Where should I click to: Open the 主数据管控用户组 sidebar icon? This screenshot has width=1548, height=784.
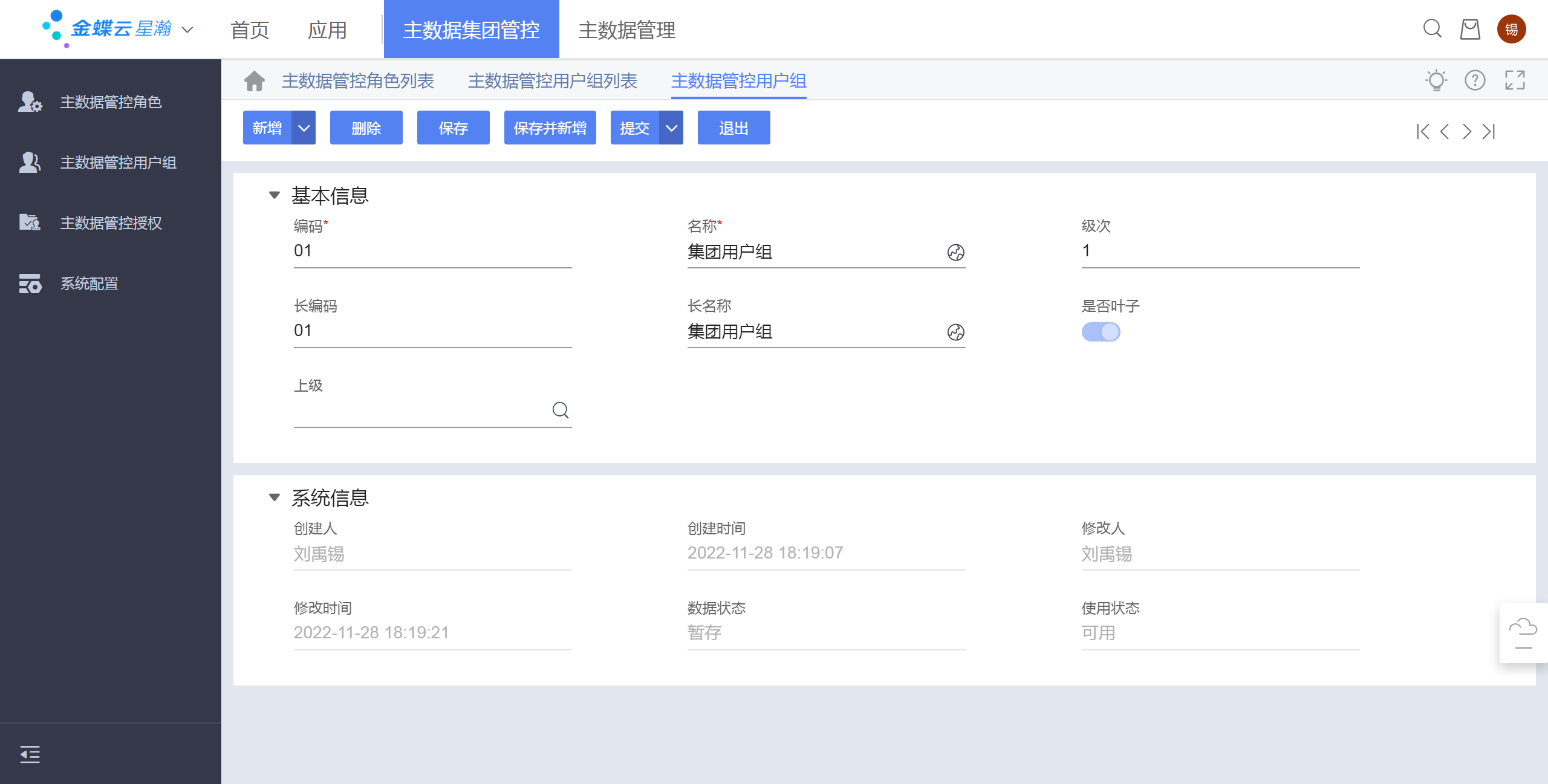30,163
